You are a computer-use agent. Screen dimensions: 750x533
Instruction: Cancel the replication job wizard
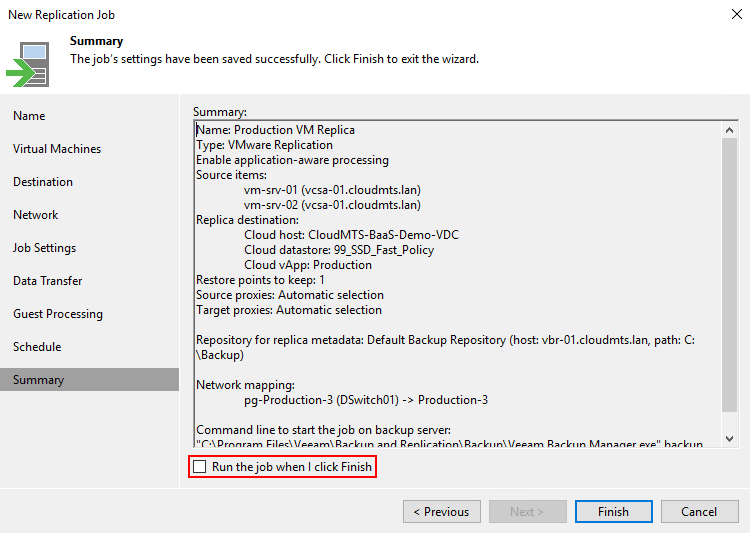coord(699,512)
